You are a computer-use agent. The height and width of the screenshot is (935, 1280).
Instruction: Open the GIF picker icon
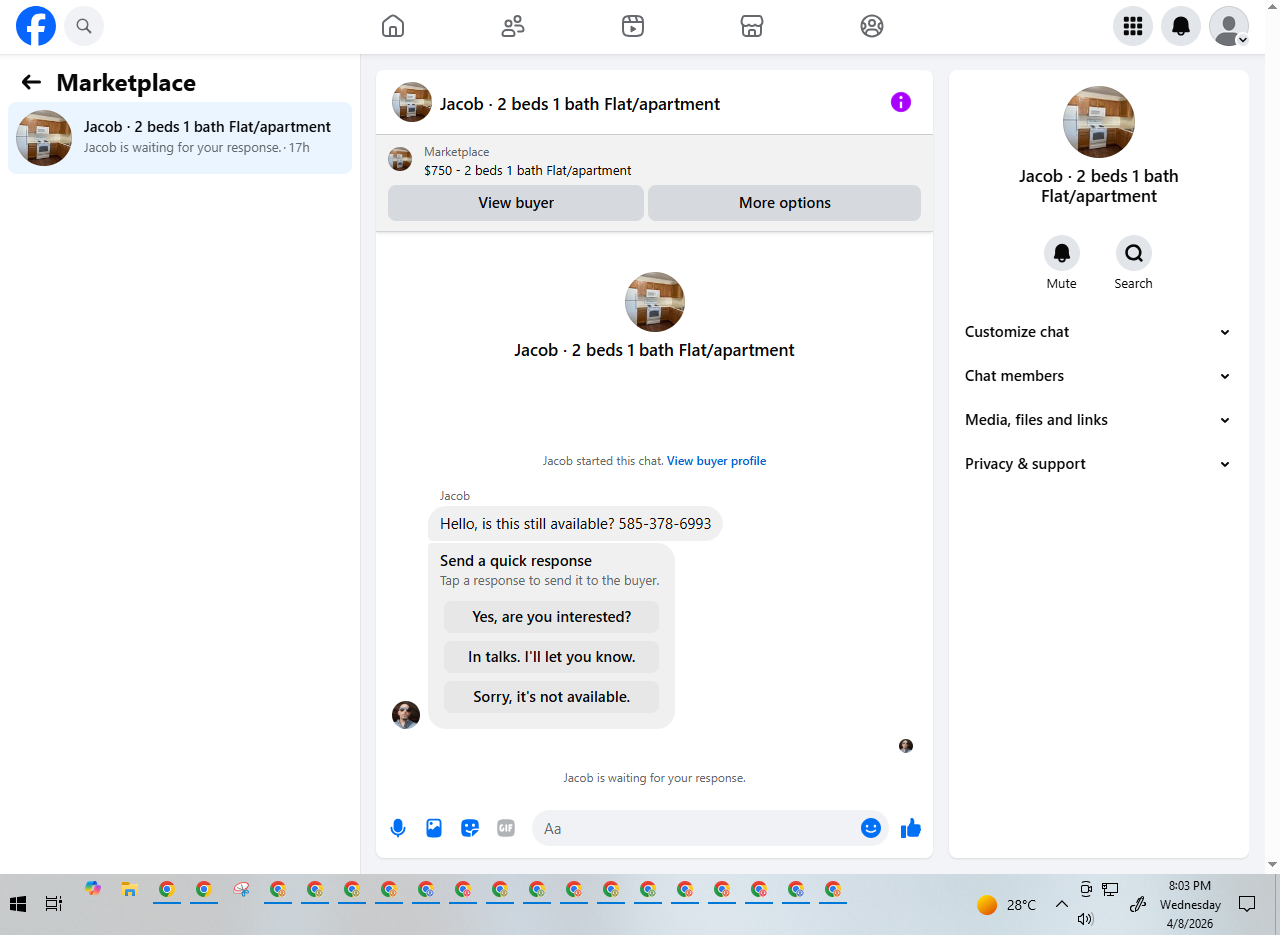pyautogui.click(x=506, y=828)
